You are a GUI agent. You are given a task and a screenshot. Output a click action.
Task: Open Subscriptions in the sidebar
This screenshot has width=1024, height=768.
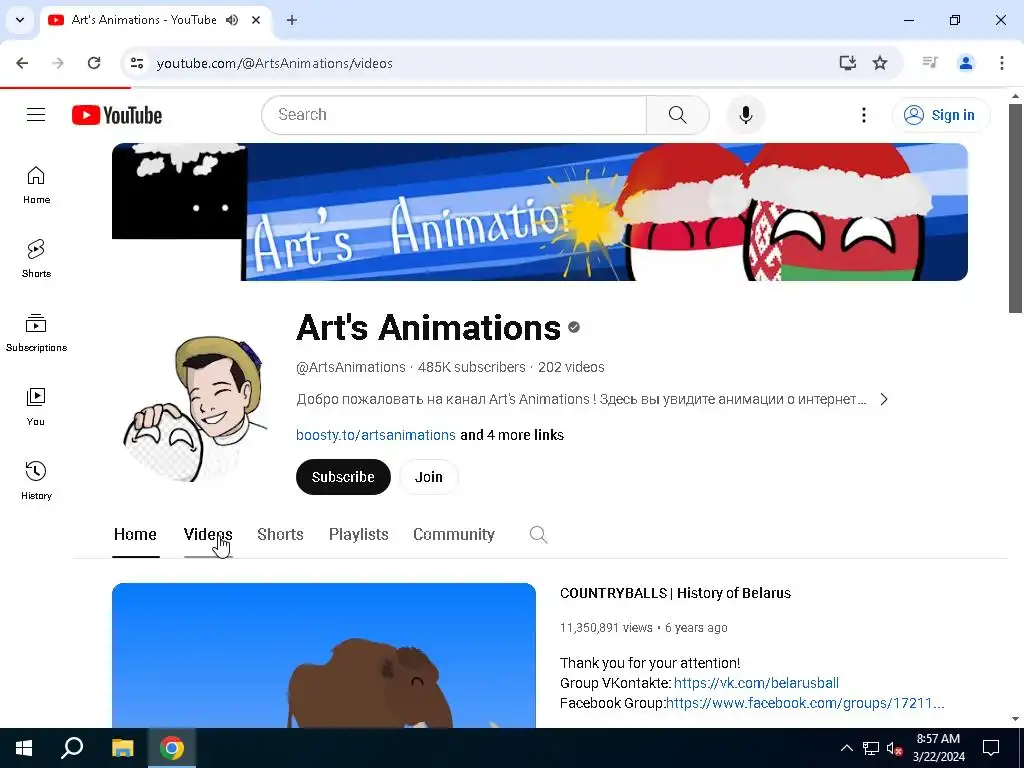[x=36, y=333]
